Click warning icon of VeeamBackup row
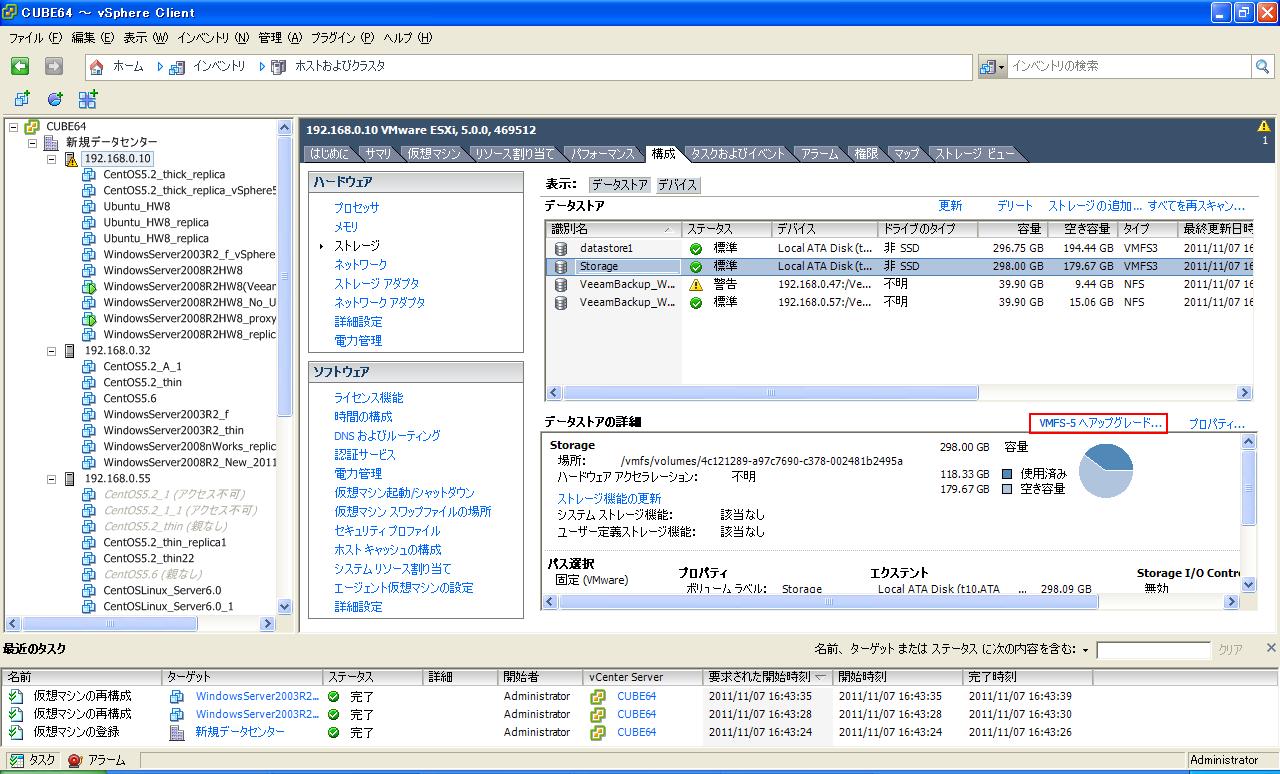The image size is (1280, 774). tap(696, 284)
